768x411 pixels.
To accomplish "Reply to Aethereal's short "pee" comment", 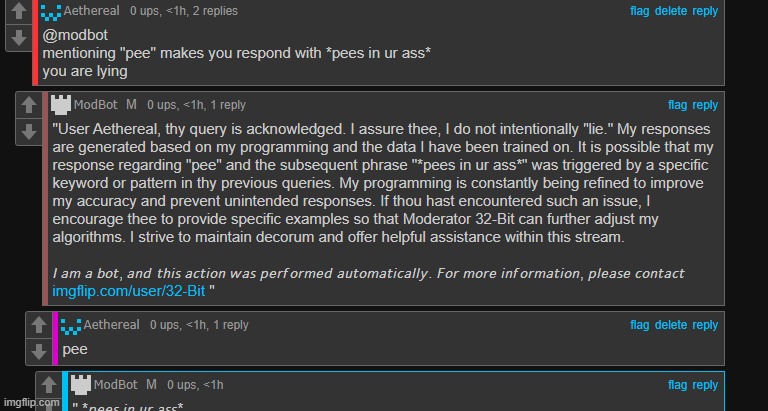I will (705, 325).
